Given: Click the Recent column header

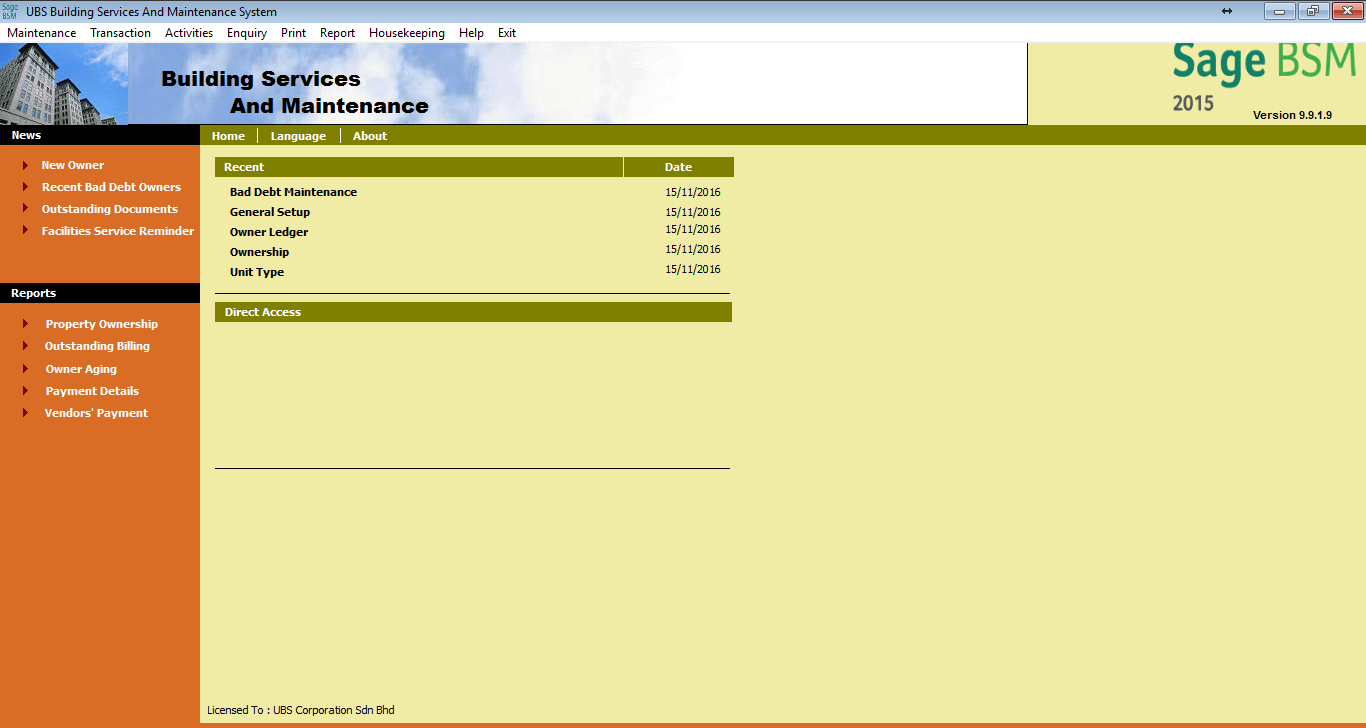Looking at the screenshot, I should [x=419, y=167].
